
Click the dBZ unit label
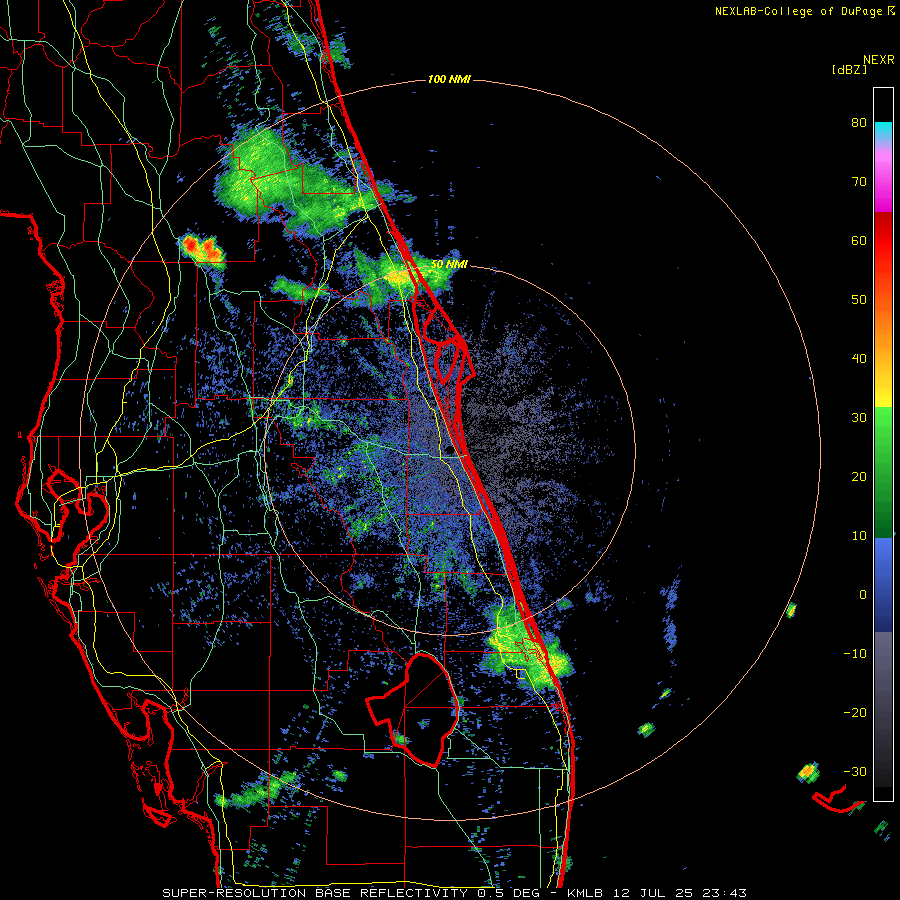pyautogui.click(x=849, y=69)
